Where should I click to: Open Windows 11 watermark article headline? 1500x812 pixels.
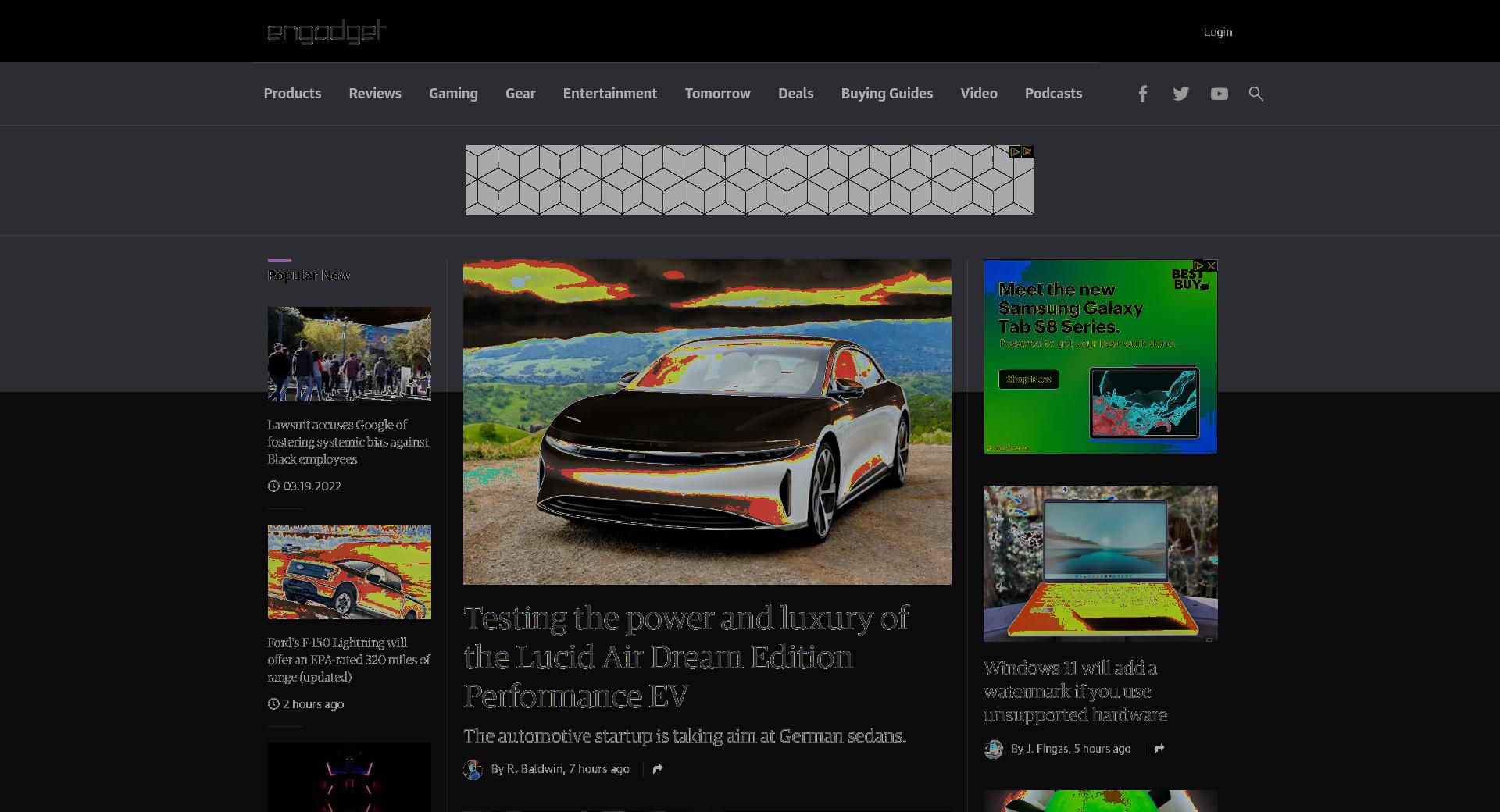(1075, 692)
